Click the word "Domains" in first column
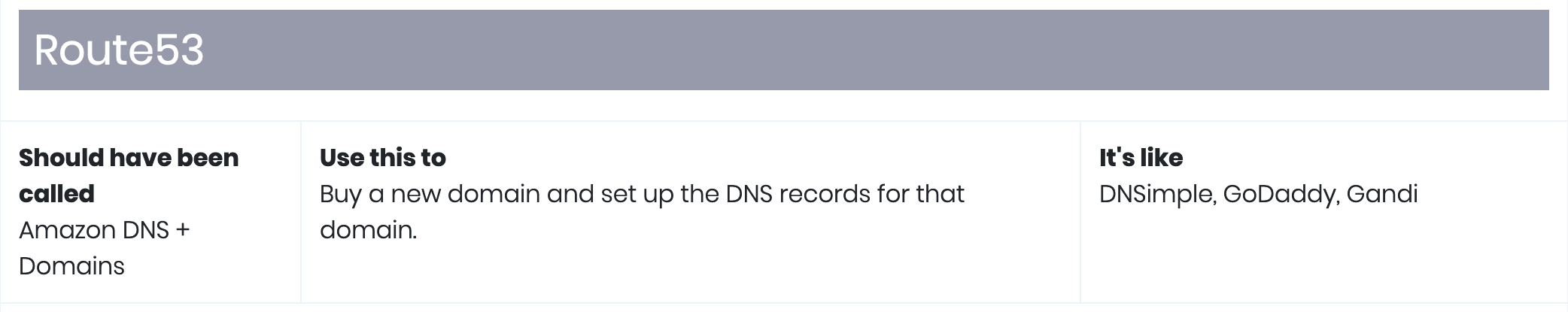The height and width of the screenshot is (312, 1568). [71, 266]
